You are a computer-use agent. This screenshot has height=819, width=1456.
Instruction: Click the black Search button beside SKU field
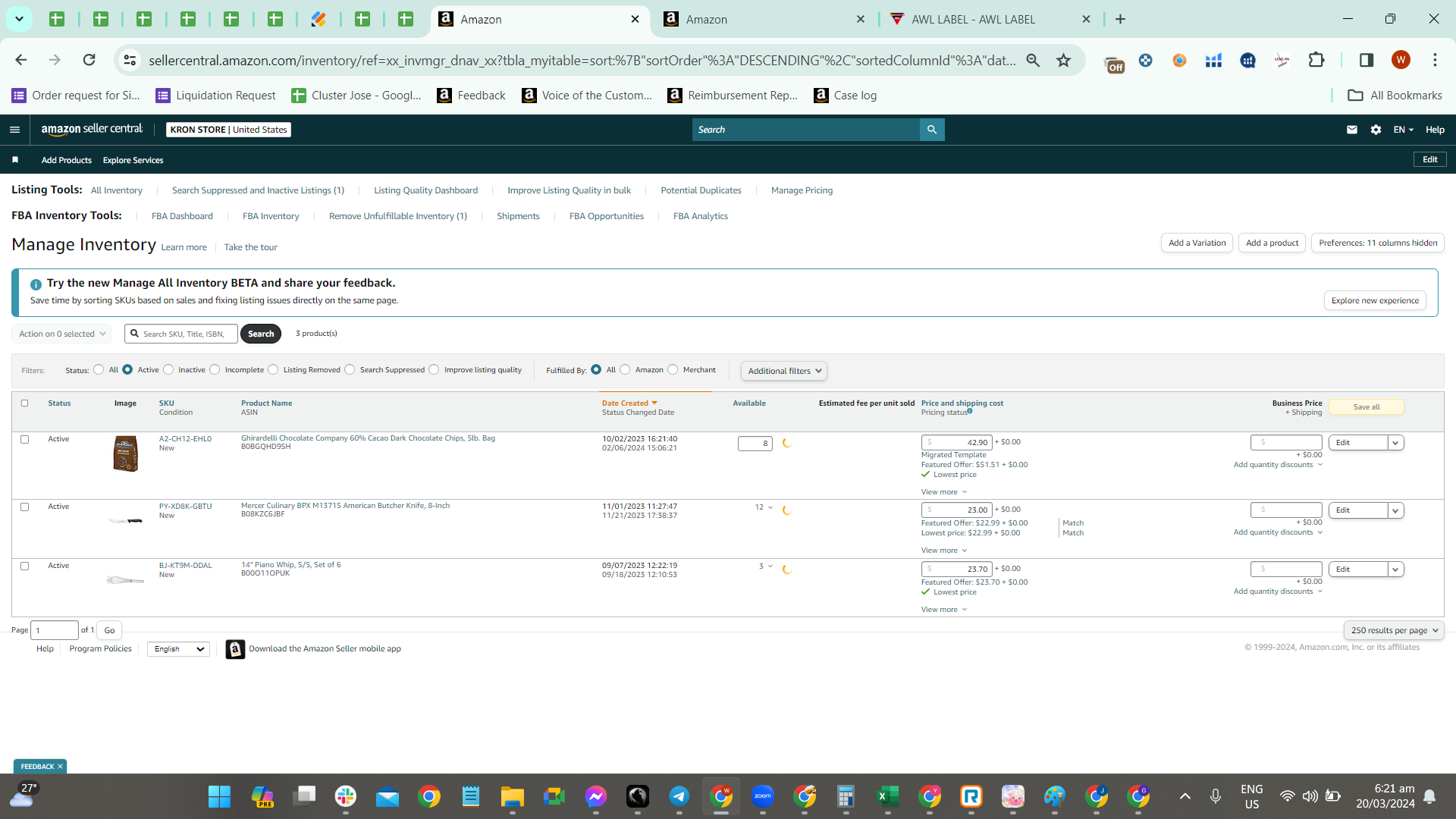click(261, 334)
